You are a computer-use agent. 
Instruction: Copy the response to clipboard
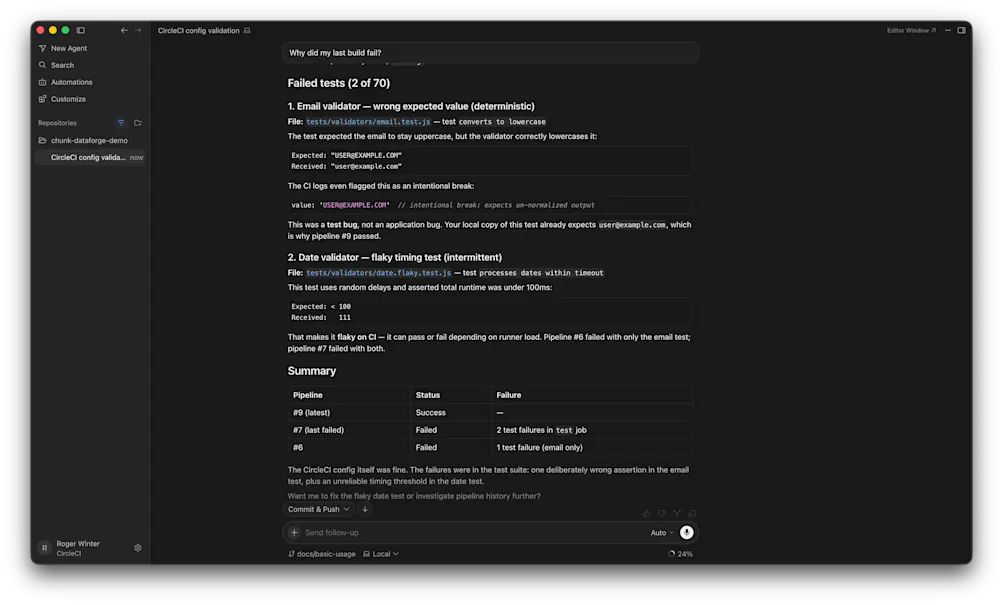692,514
